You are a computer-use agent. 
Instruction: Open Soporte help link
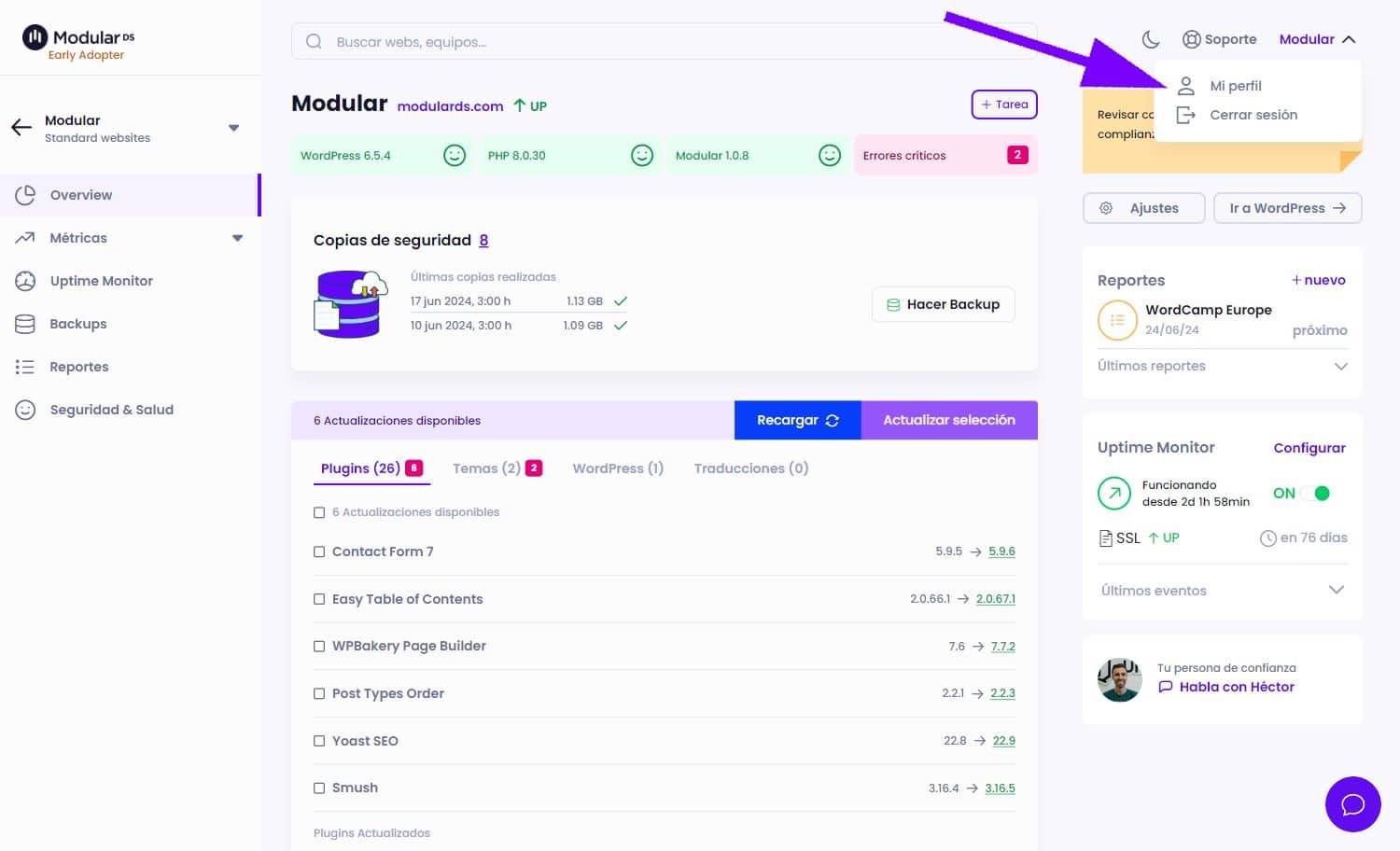1220,39
